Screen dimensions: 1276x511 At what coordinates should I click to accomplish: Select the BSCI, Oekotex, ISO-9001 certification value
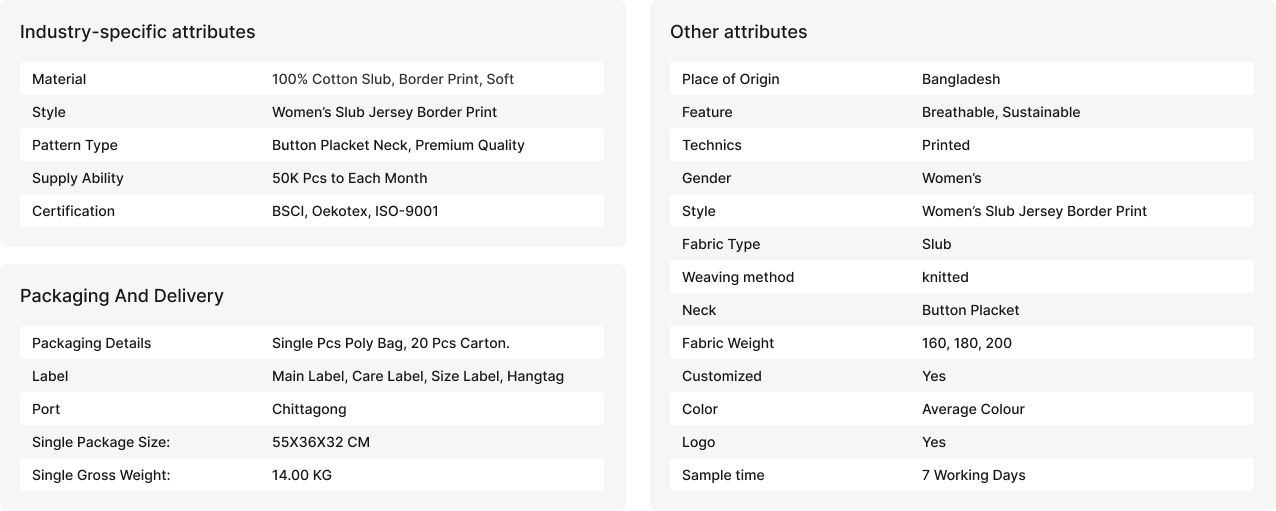pyautogui.click(x=355, y=211)
